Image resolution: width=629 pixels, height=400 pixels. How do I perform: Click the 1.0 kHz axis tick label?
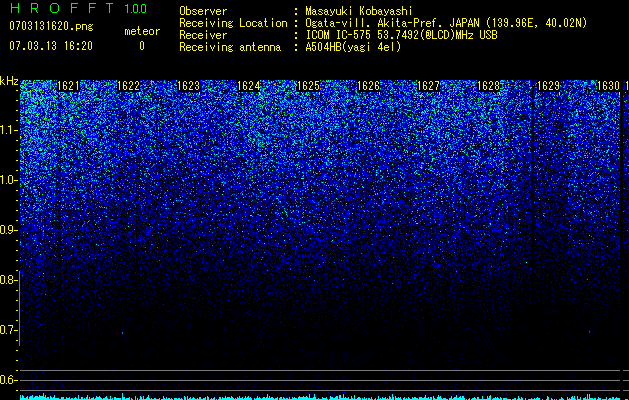7,180
